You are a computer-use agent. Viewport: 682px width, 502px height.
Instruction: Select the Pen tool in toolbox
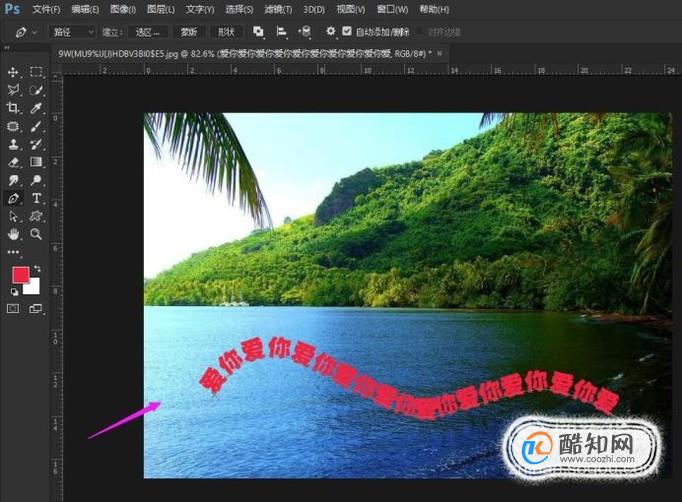pos(13,198)
